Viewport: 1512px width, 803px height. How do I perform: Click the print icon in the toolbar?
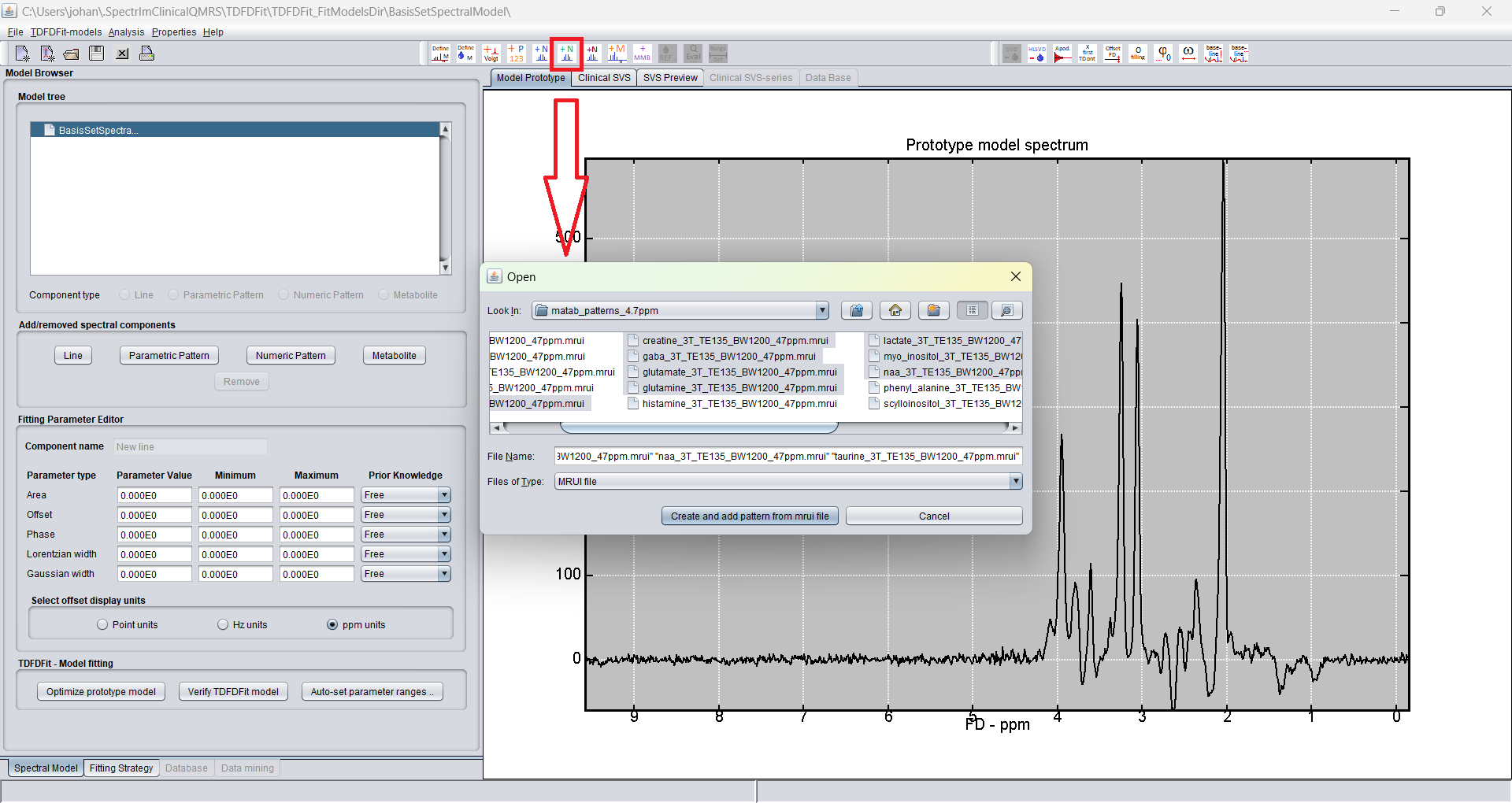(x=146, y=54)
